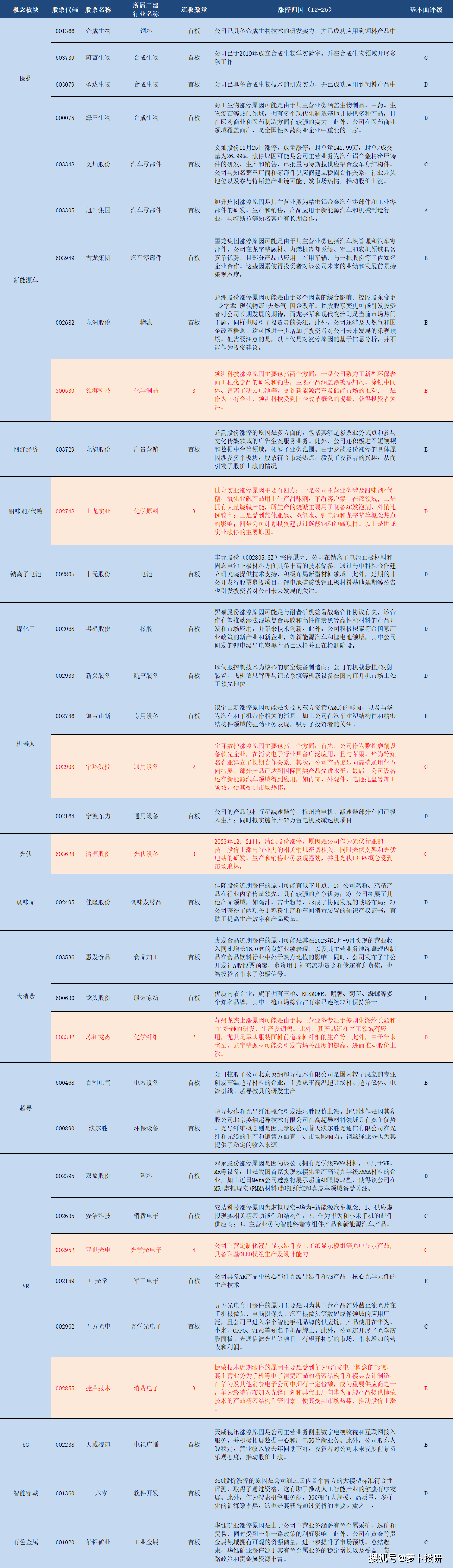Click stock code 002682
Viewport: 453px width, 1568px height.
(x=65, y=323)
